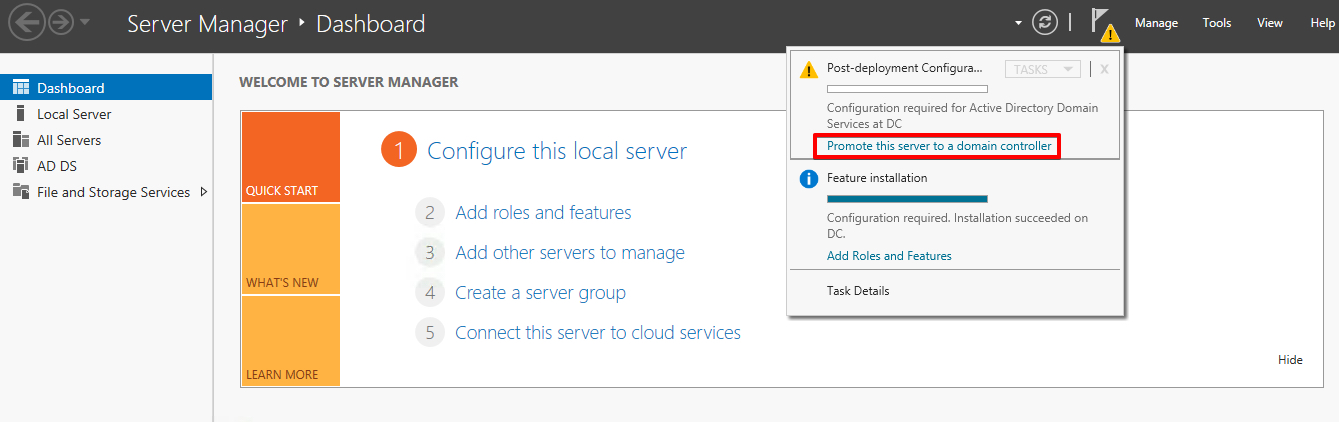The image size is (1339, 422).
Task: Click the warning icon for Post-deployment Configuration
Action: point(808,69)
